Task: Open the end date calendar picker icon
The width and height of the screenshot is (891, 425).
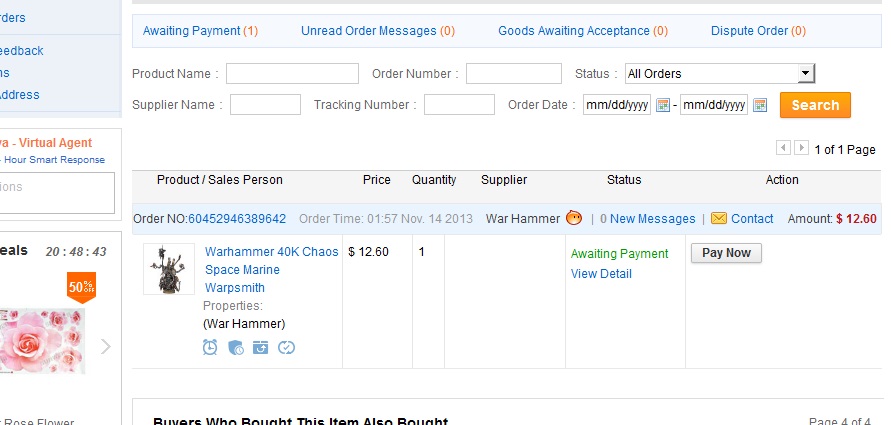Action: tap(760, 105)
